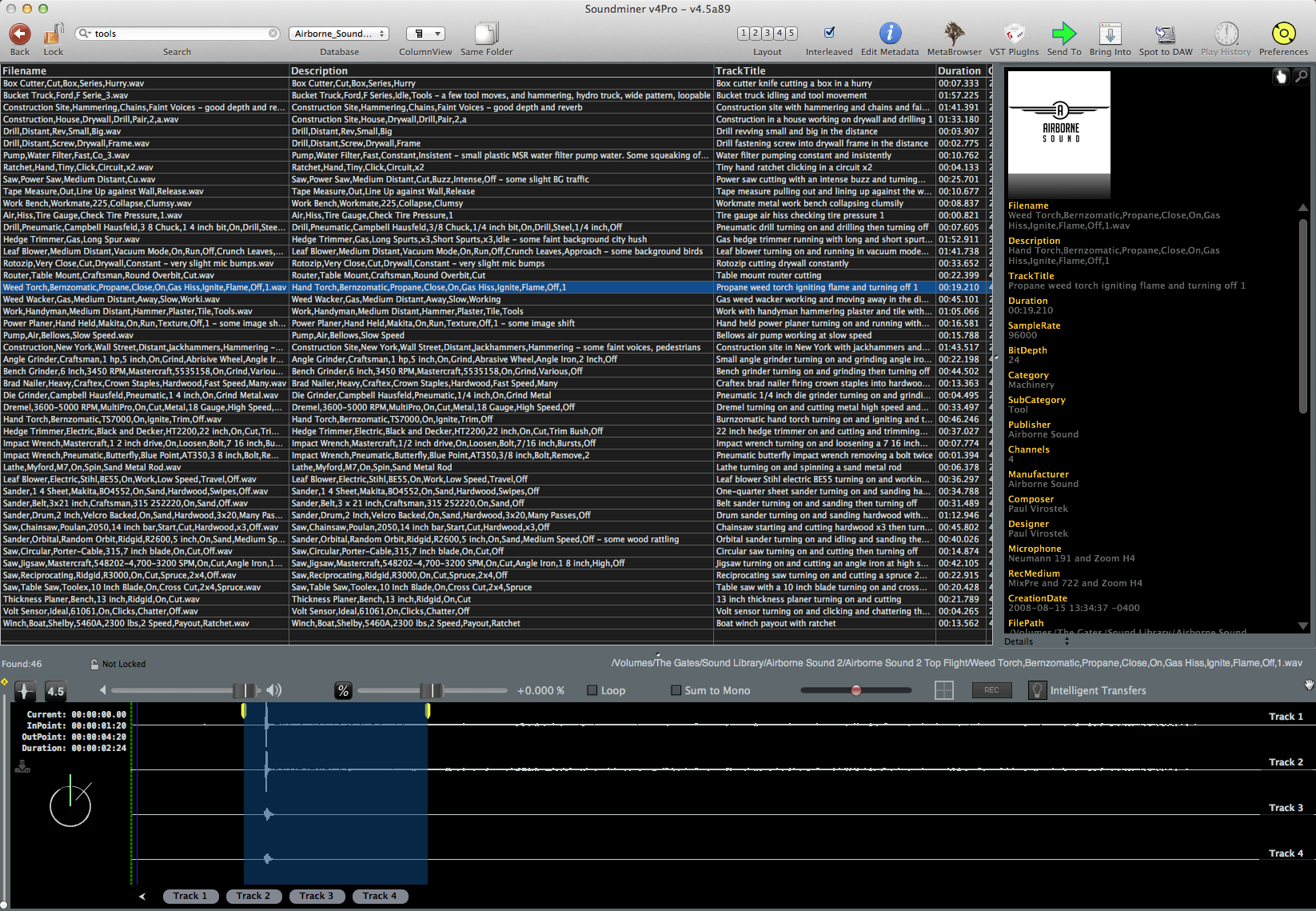Click the percent pitch reset button

click(343, 691)
